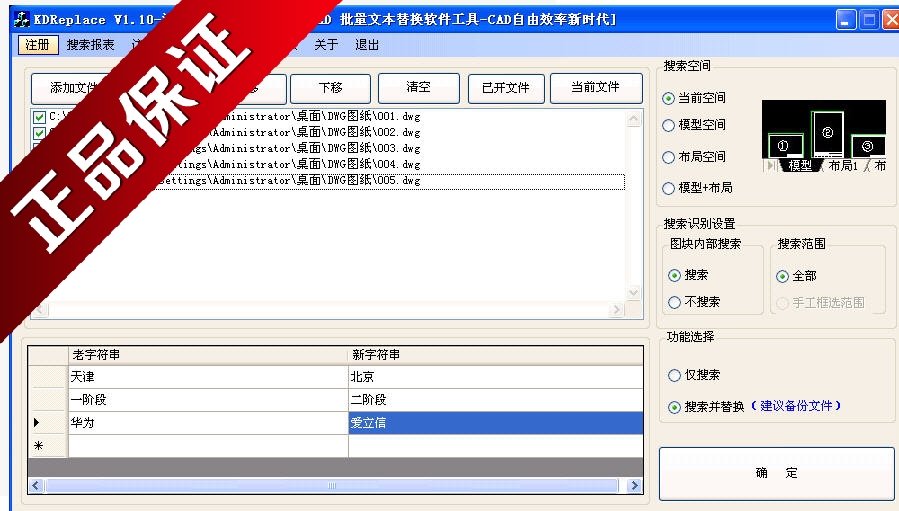Click viewport ③ in the space preview
This screenshot has height=511, width=899.
(x=867, y=146)
